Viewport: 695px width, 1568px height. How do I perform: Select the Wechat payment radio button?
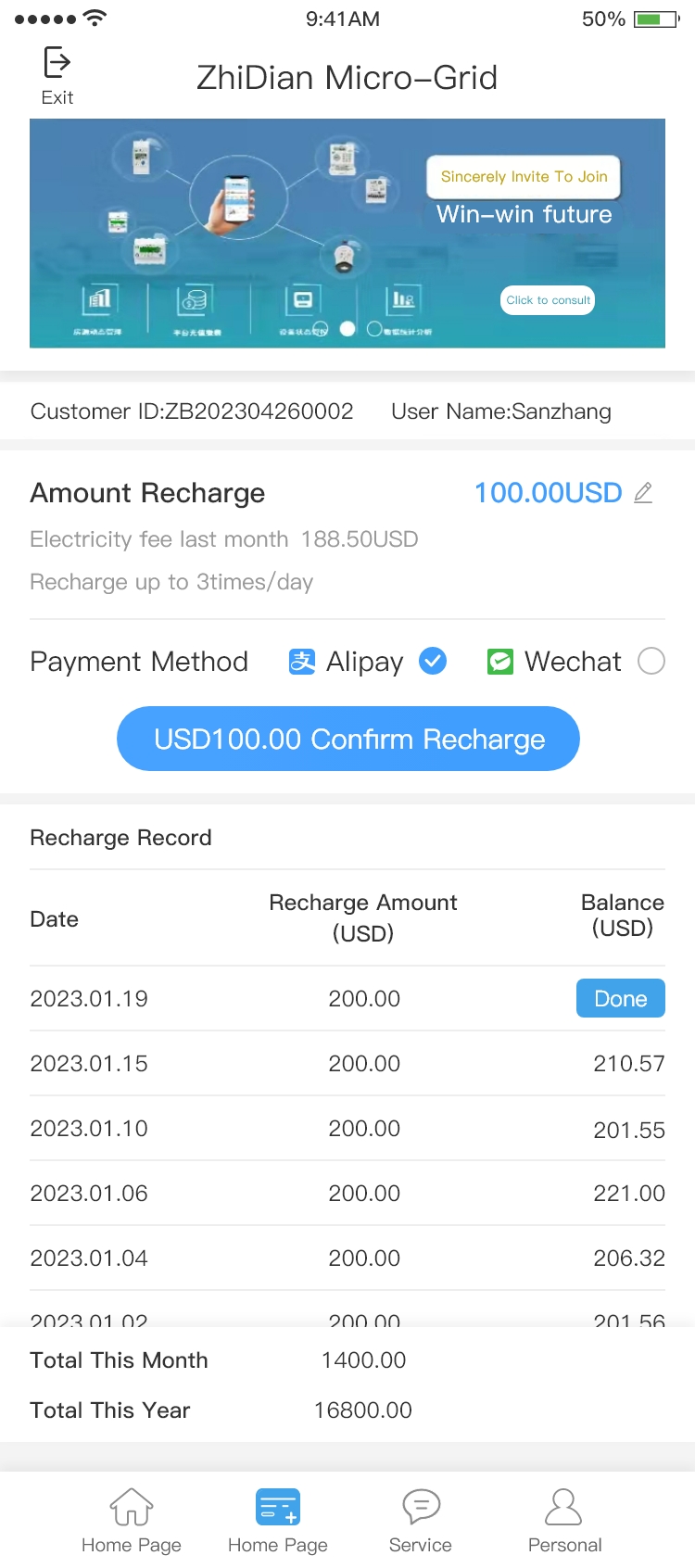(651, 661)
